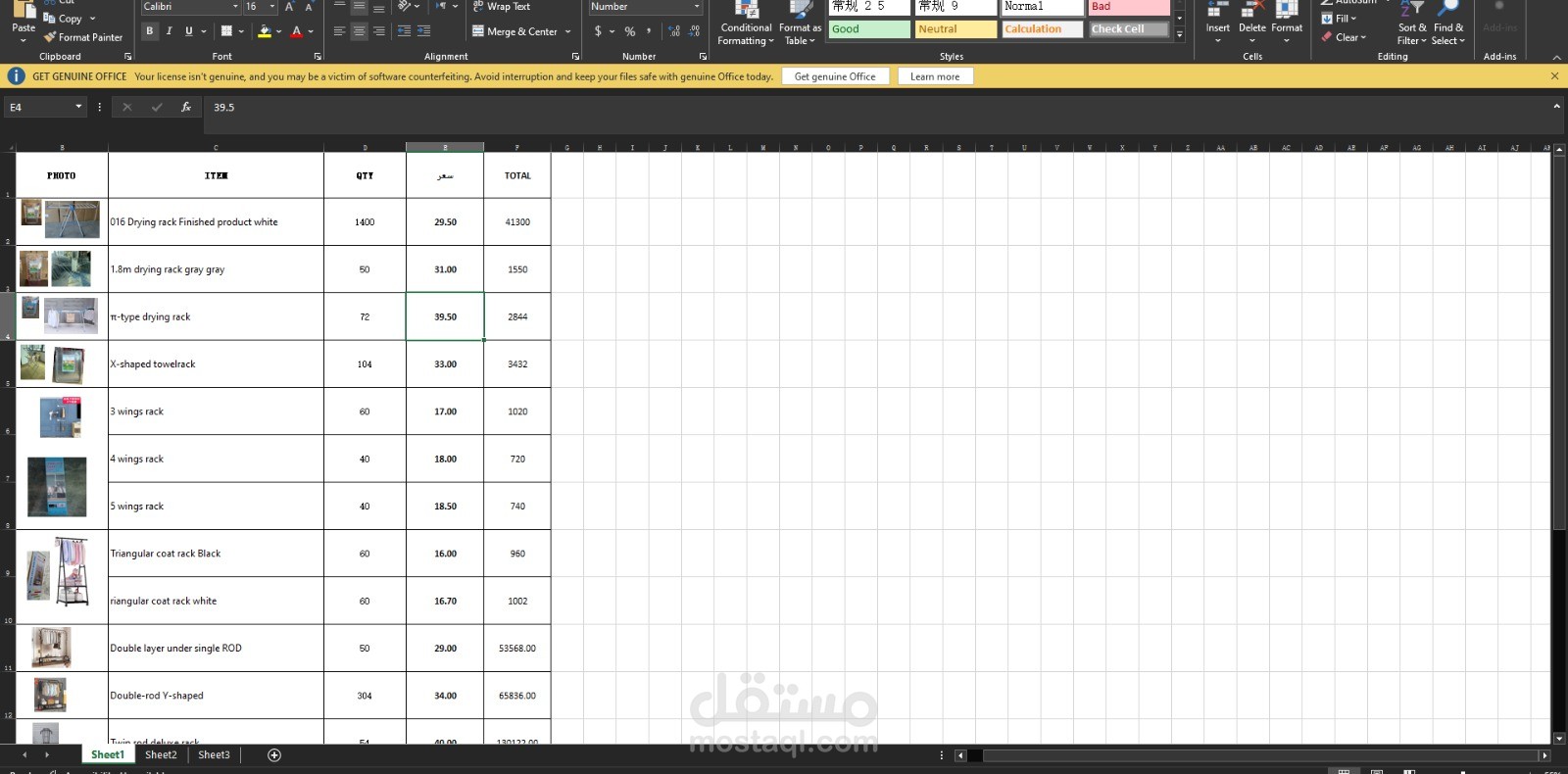Click Merge & Center
The width and height of the screenshot is (1568, 774).
pyautogui.click(x=514, y=31)
